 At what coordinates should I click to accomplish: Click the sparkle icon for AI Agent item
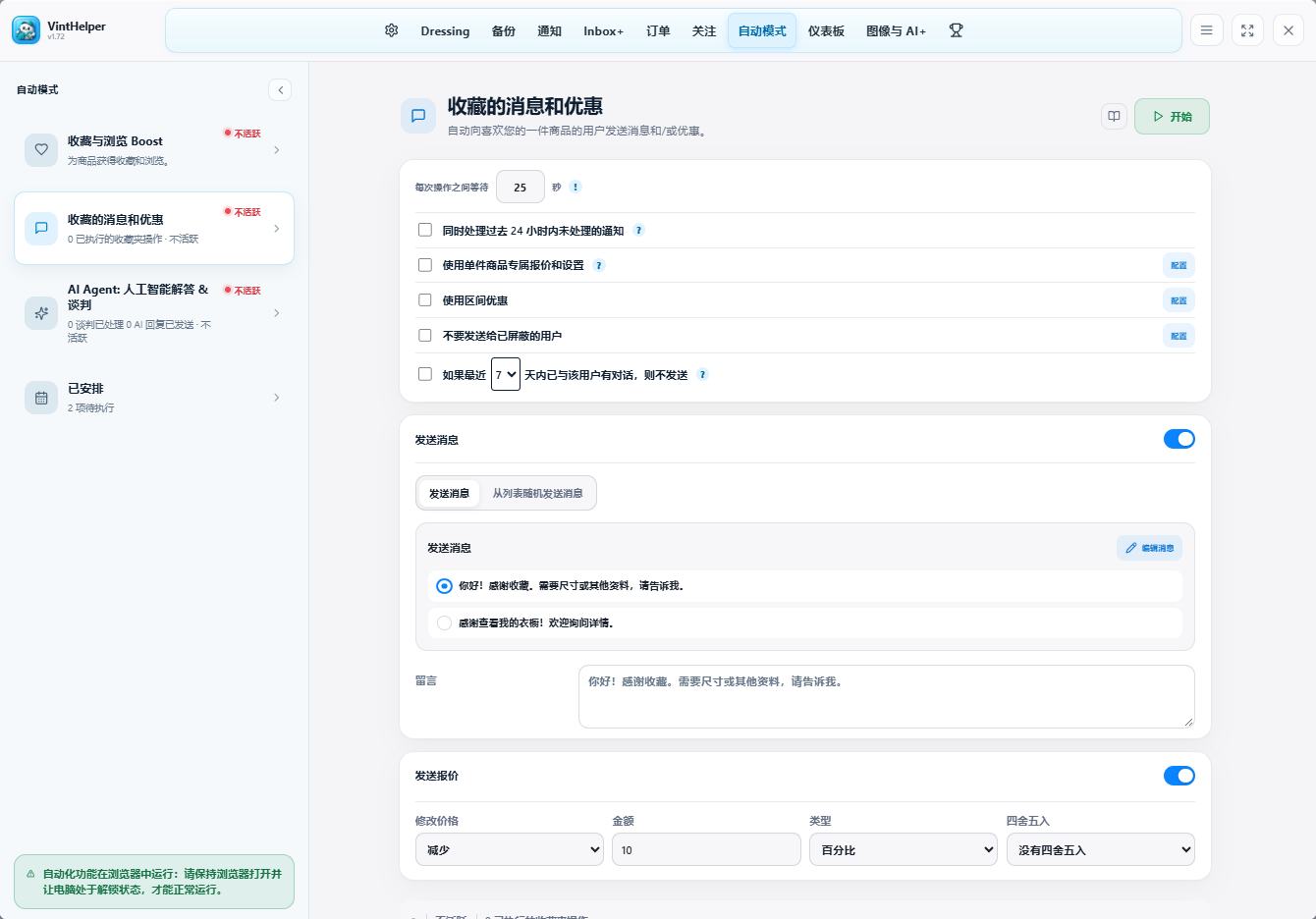click(x=41, y=313)
